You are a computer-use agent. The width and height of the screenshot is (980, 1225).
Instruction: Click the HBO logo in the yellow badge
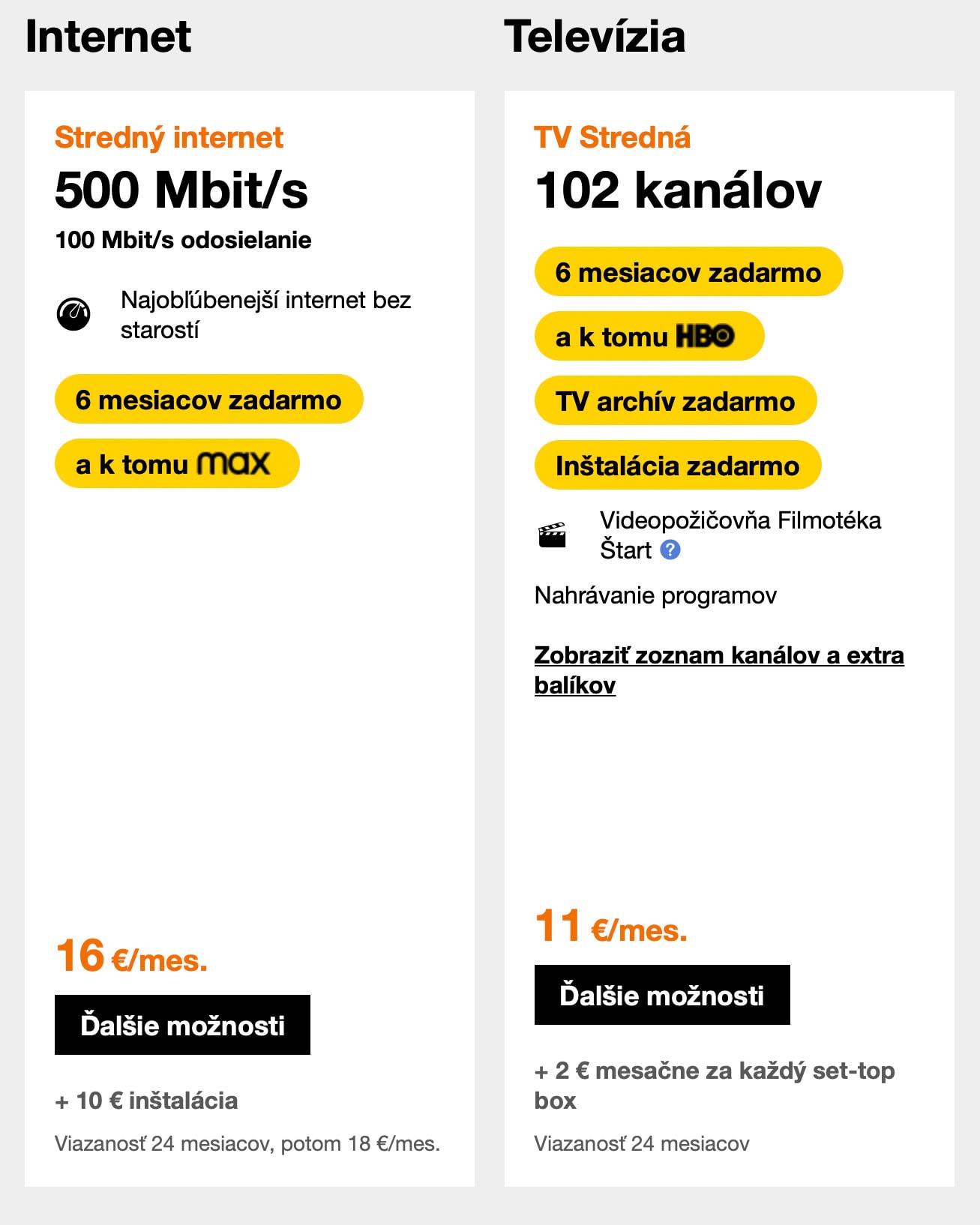(x=705, y=336)
